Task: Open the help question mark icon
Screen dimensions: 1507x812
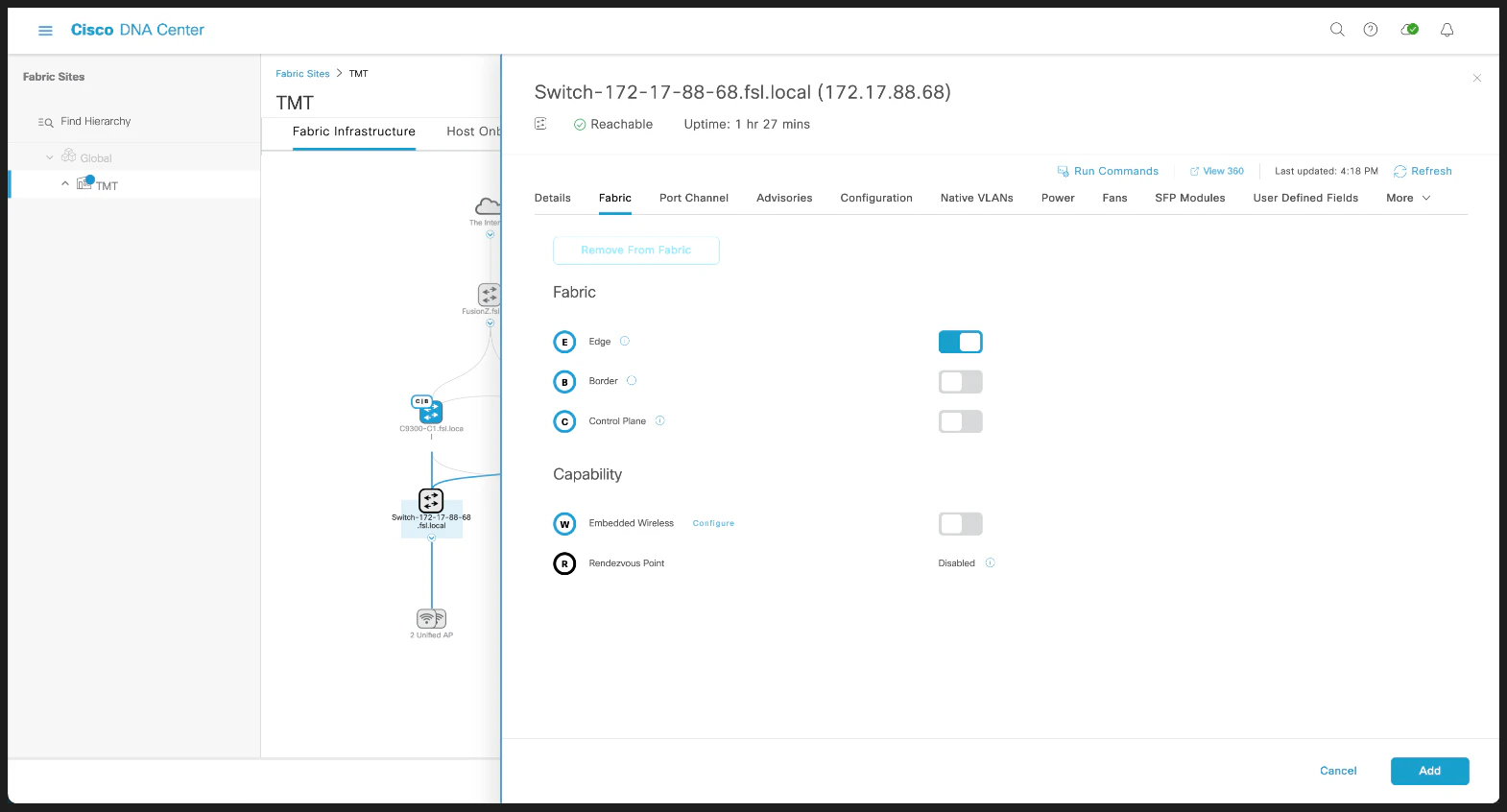Action: coord(1371,30)
